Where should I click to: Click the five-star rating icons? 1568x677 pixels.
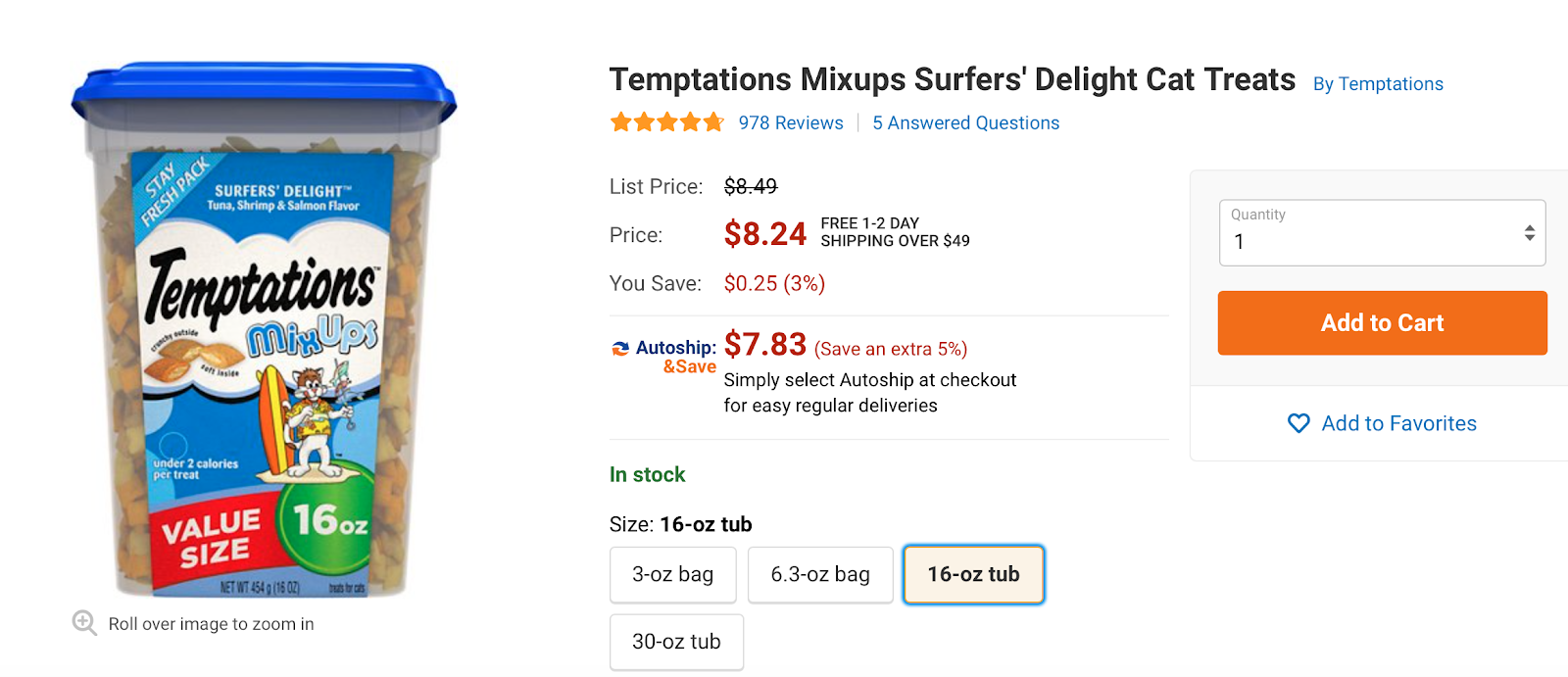(x=666, y=122)
